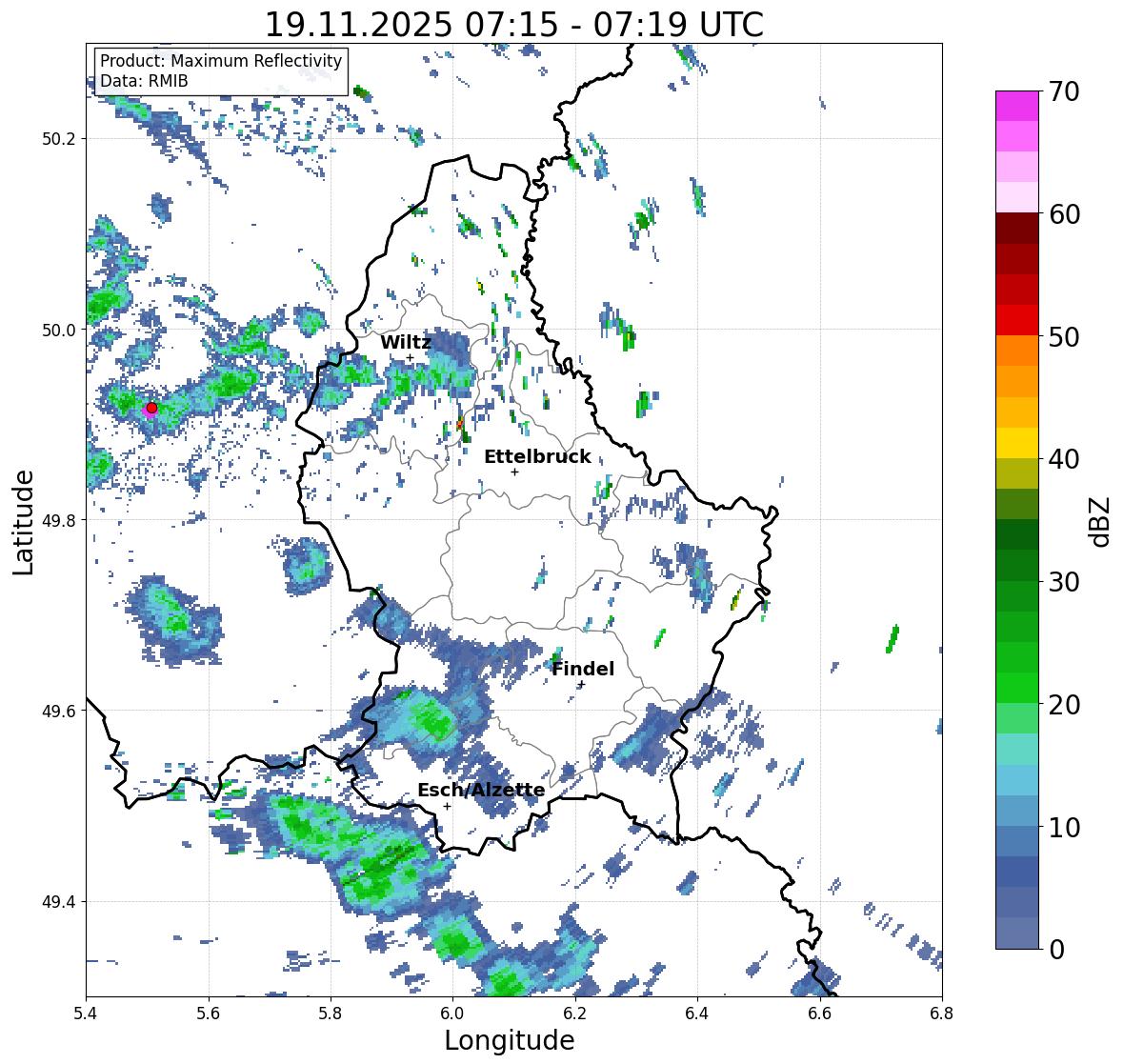The image size is (1123, 1064).
Task: Click the cross marker below Findel label
Action: point(582,685)
